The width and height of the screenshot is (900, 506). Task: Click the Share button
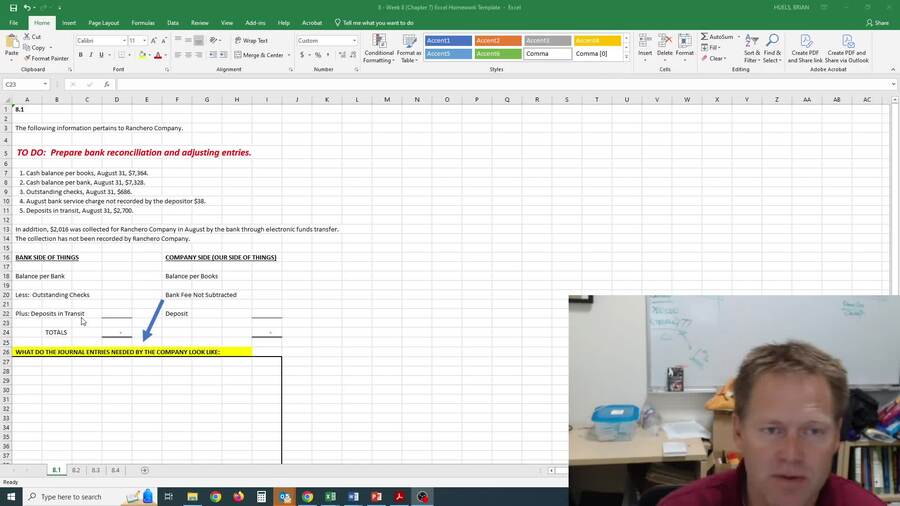(878, 23)
